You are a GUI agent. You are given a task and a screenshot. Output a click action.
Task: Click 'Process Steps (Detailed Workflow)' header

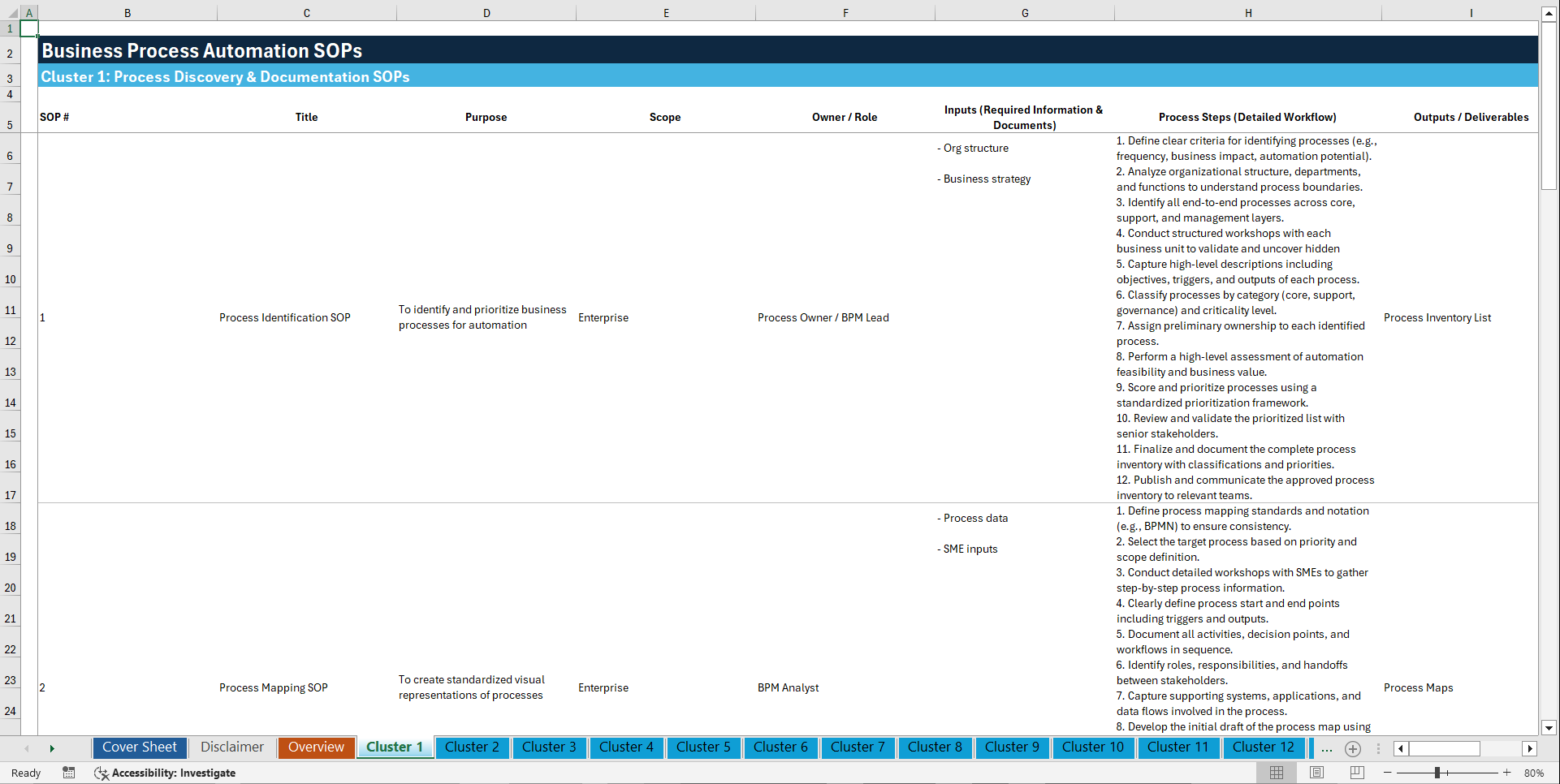click(x=1247, y=117)
